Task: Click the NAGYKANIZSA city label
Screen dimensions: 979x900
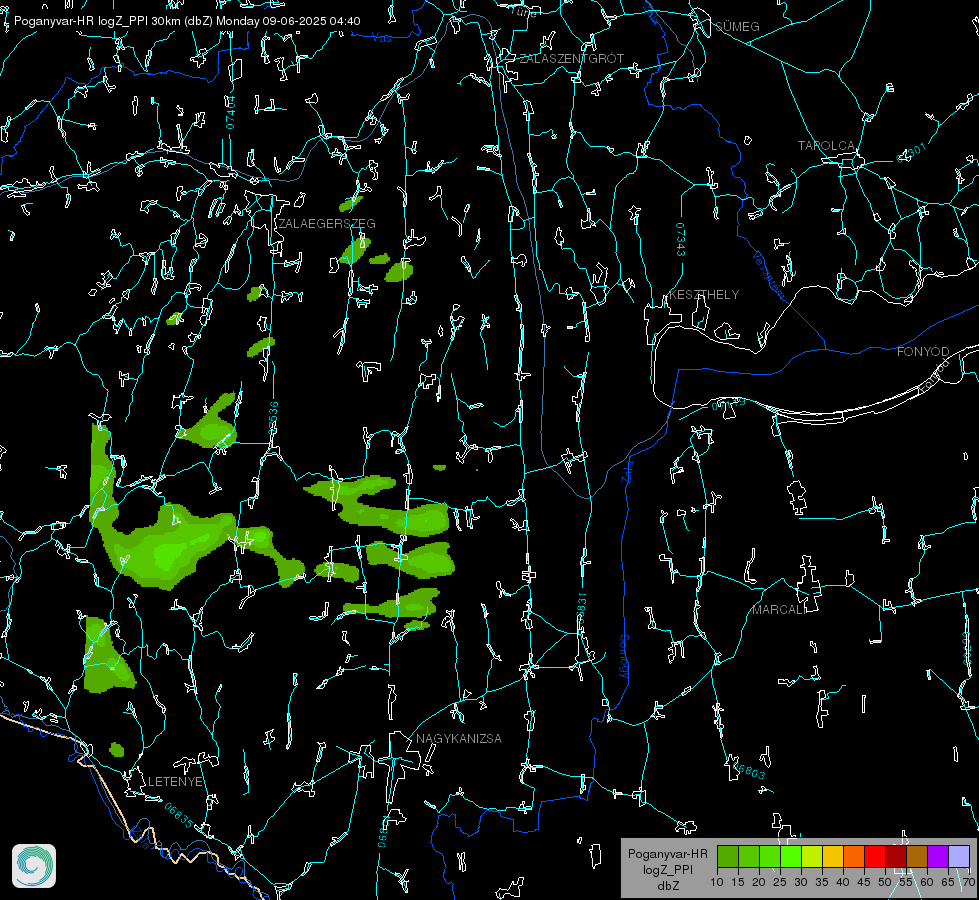Action: (459, 738)
